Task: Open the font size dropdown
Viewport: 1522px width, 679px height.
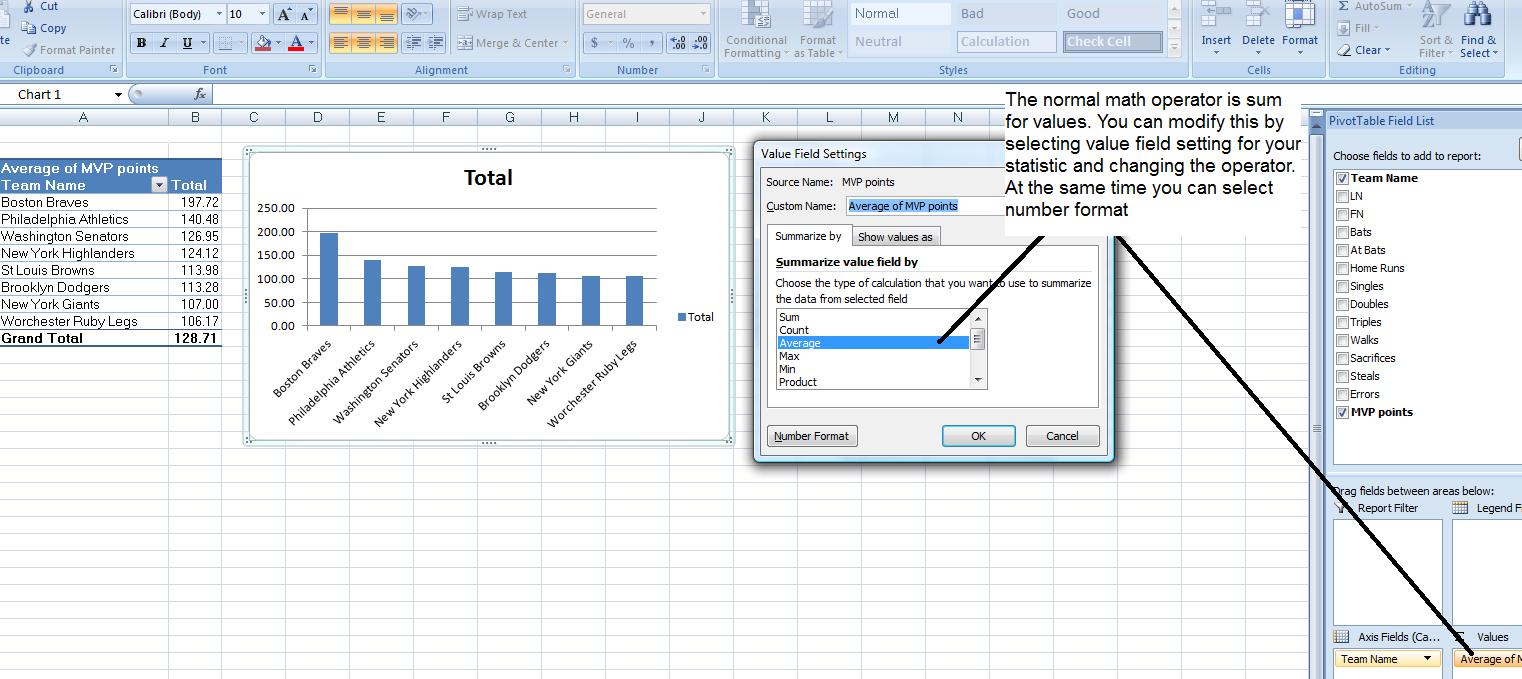Action: tap(262, 14)
